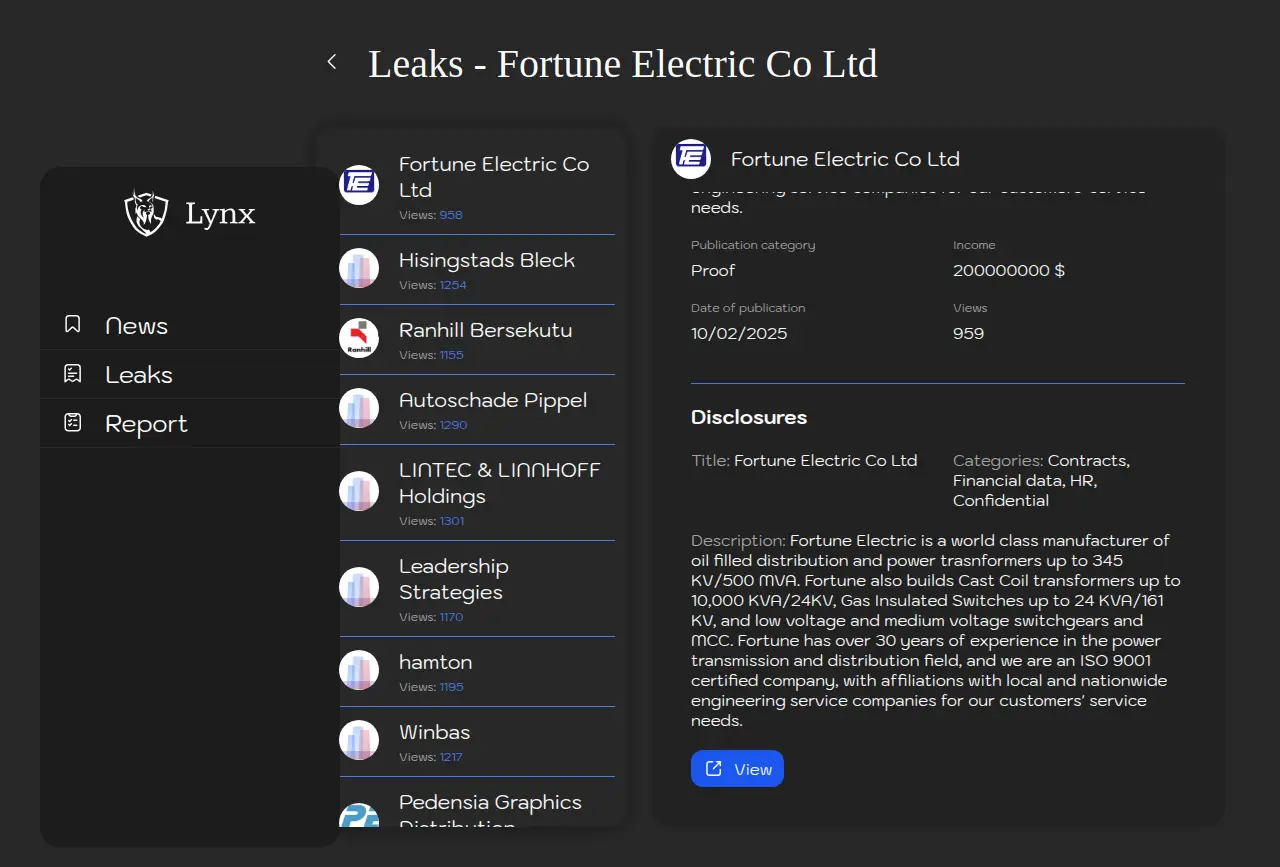Select the hamton leak entry
The image size is (1280, 867).
[436, 663]
